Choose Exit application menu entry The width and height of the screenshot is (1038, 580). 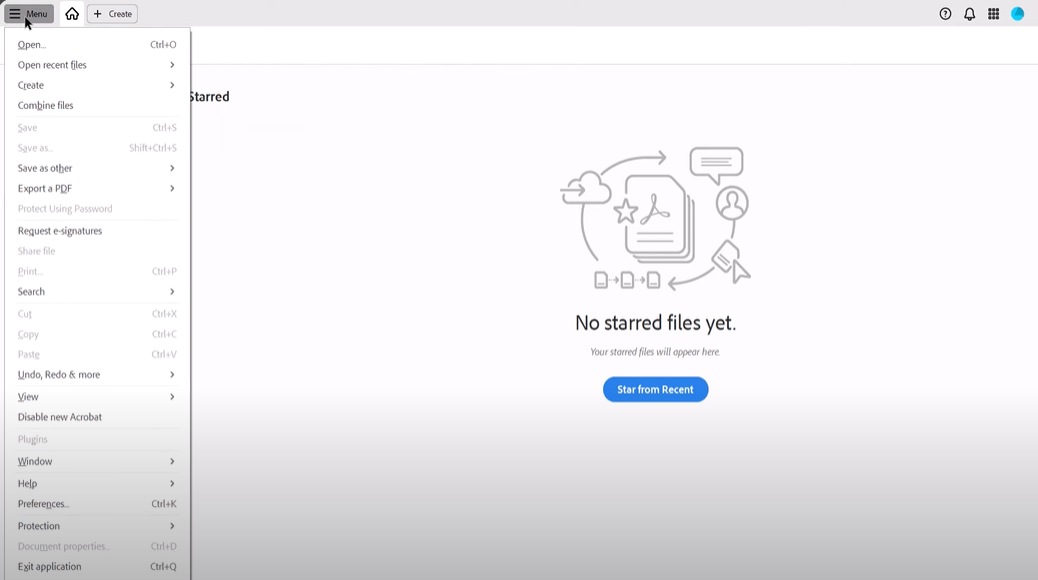click(97, 567)
